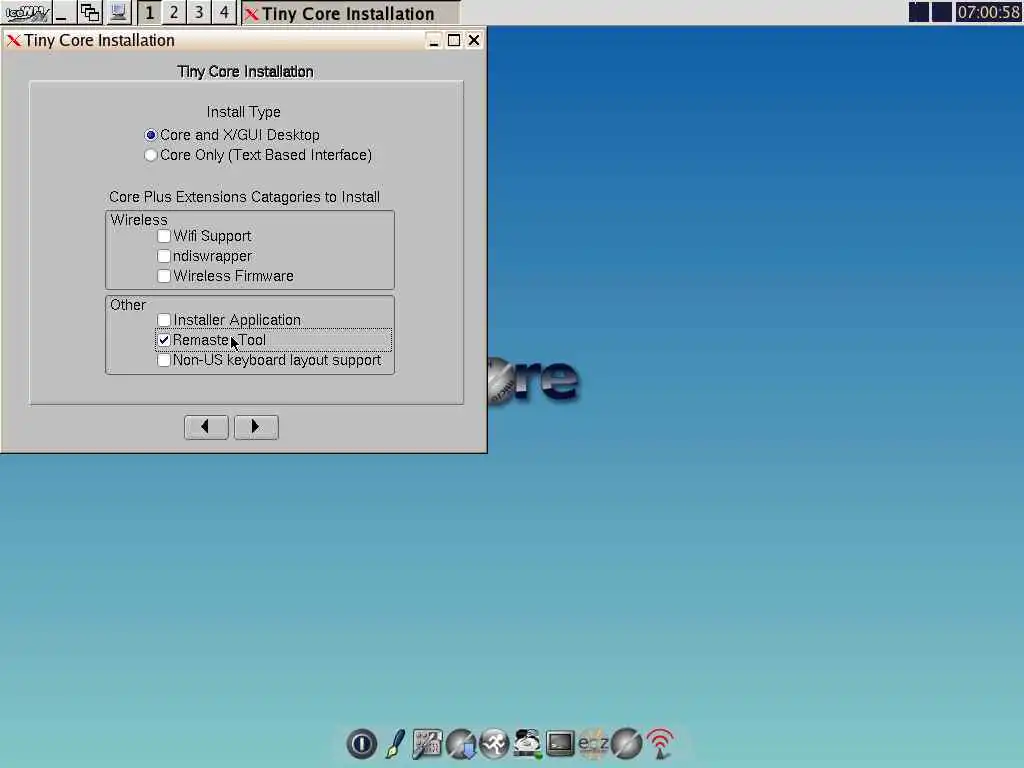Click 'Core Plus Extensions Catagories to Install' text
1024x768 pixels.
click(244, 197)
